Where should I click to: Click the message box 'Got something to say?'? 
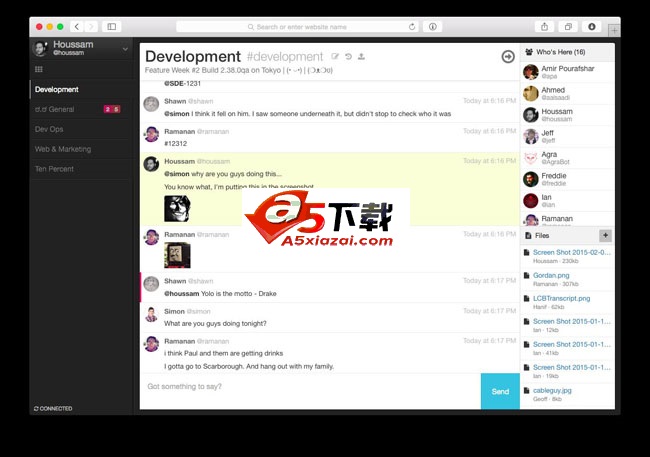310,391
